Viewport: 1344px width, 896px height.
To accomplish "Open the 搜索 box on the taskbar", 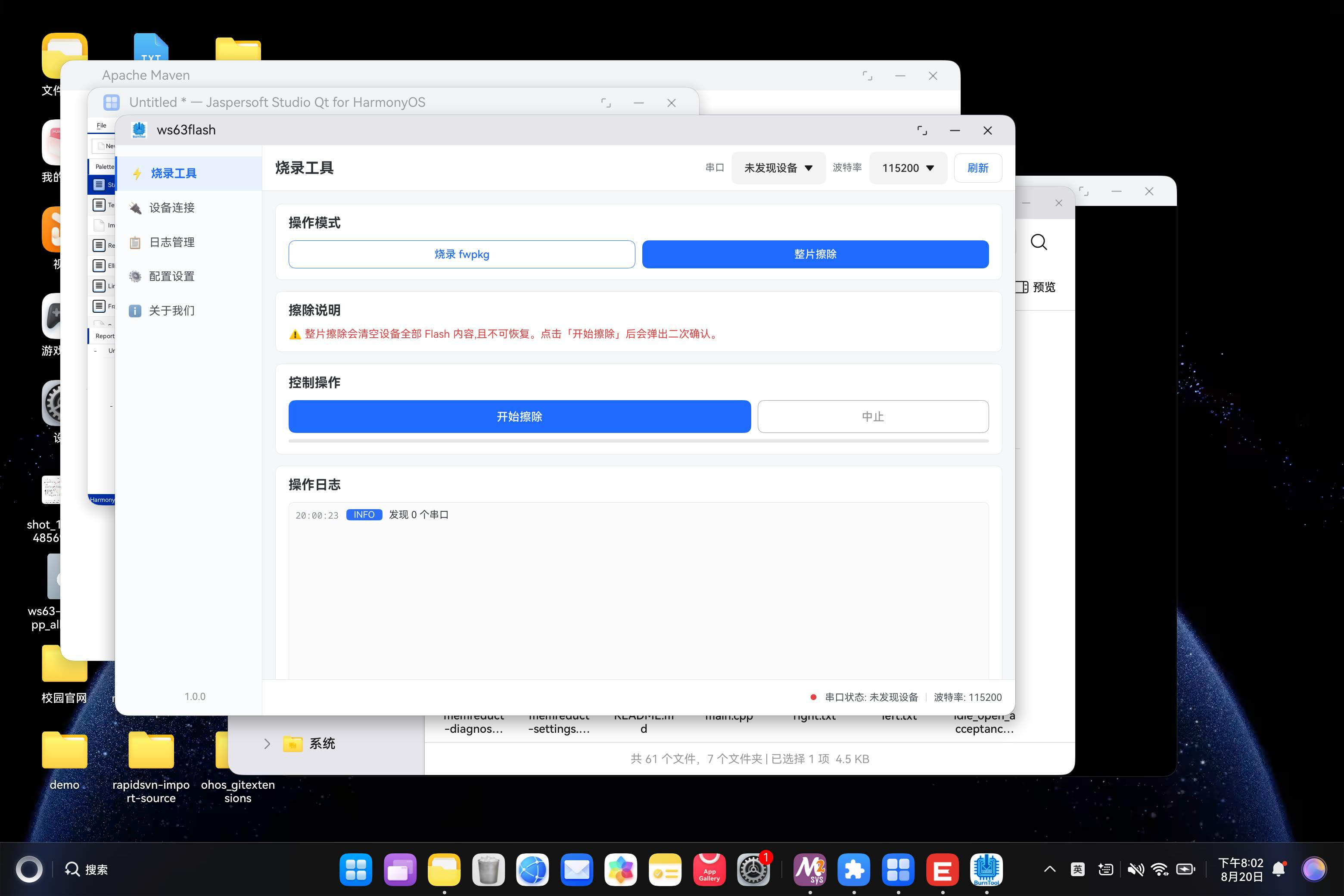I will click(x=86, y=869).
